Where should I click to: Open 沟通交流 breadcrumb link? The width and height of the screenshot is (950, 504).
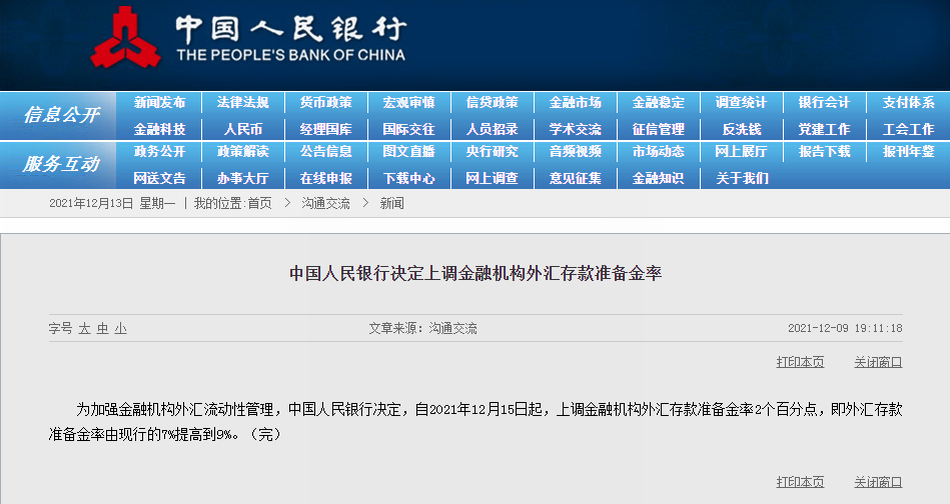pyautogui.click(x=325, y=204)
